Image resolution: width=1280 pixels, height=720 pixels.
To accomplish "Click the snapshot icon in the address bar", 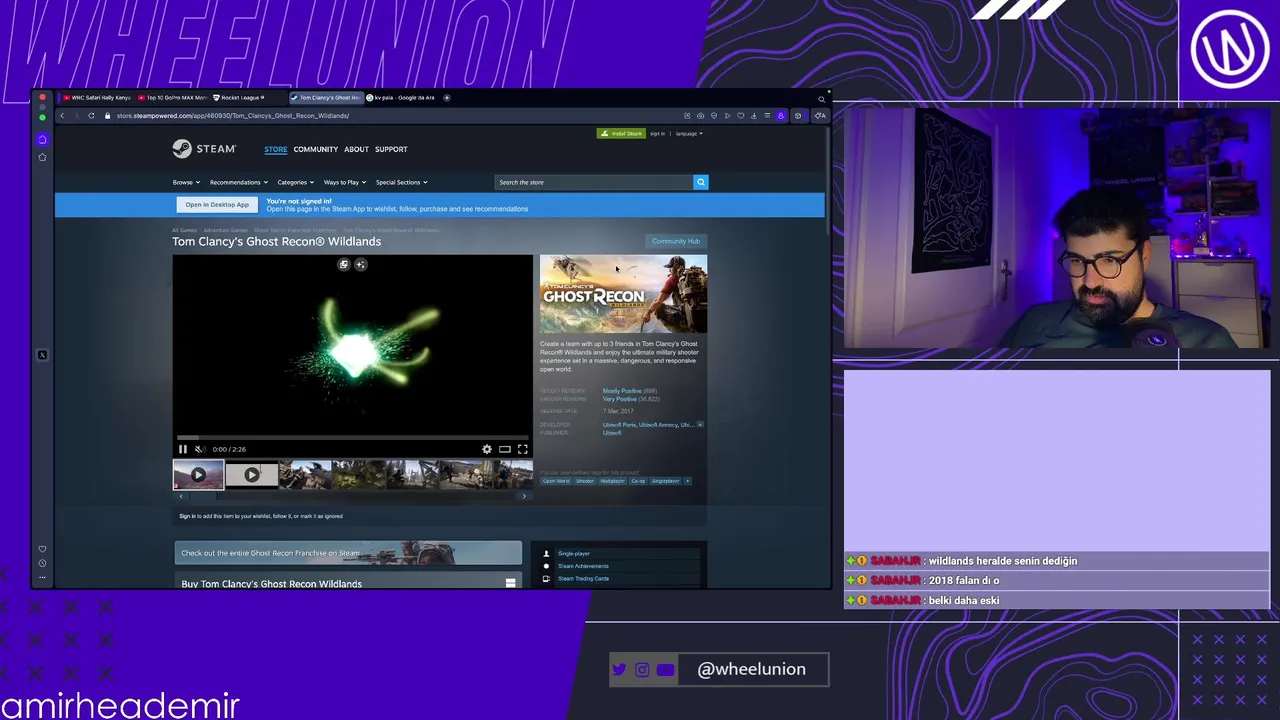I will 700,116.
